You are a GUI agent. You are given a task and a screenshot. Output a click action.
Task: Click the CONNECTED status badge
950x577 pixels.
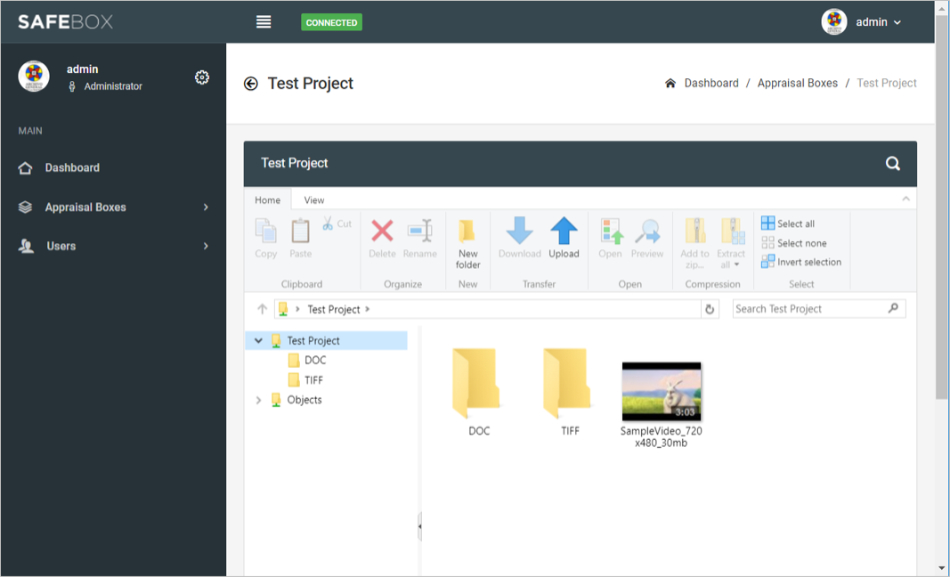pyautogui.click(x=331, y=22)
